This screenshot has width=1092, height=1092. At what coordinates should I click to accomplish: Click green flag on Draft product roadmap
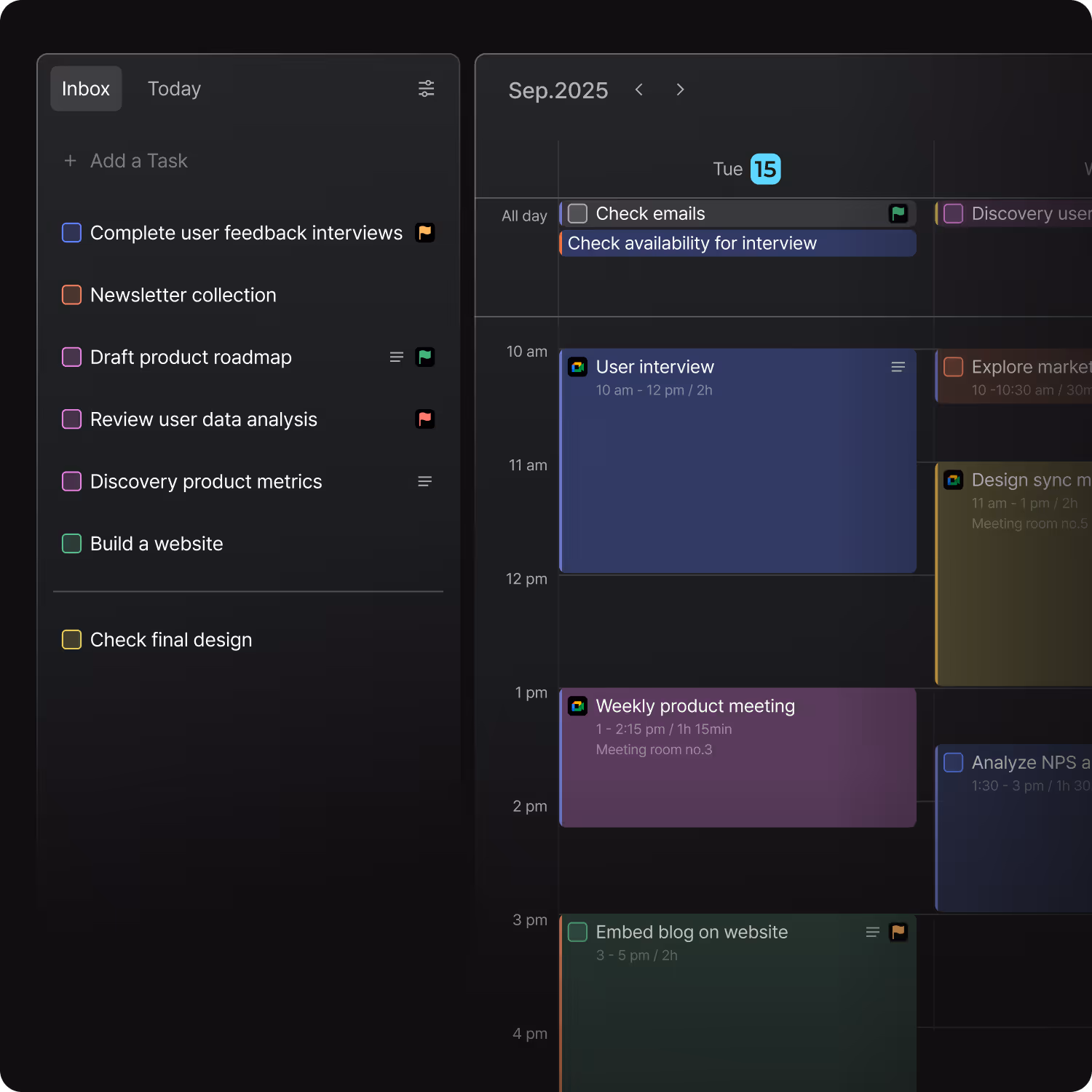(425, 357)
